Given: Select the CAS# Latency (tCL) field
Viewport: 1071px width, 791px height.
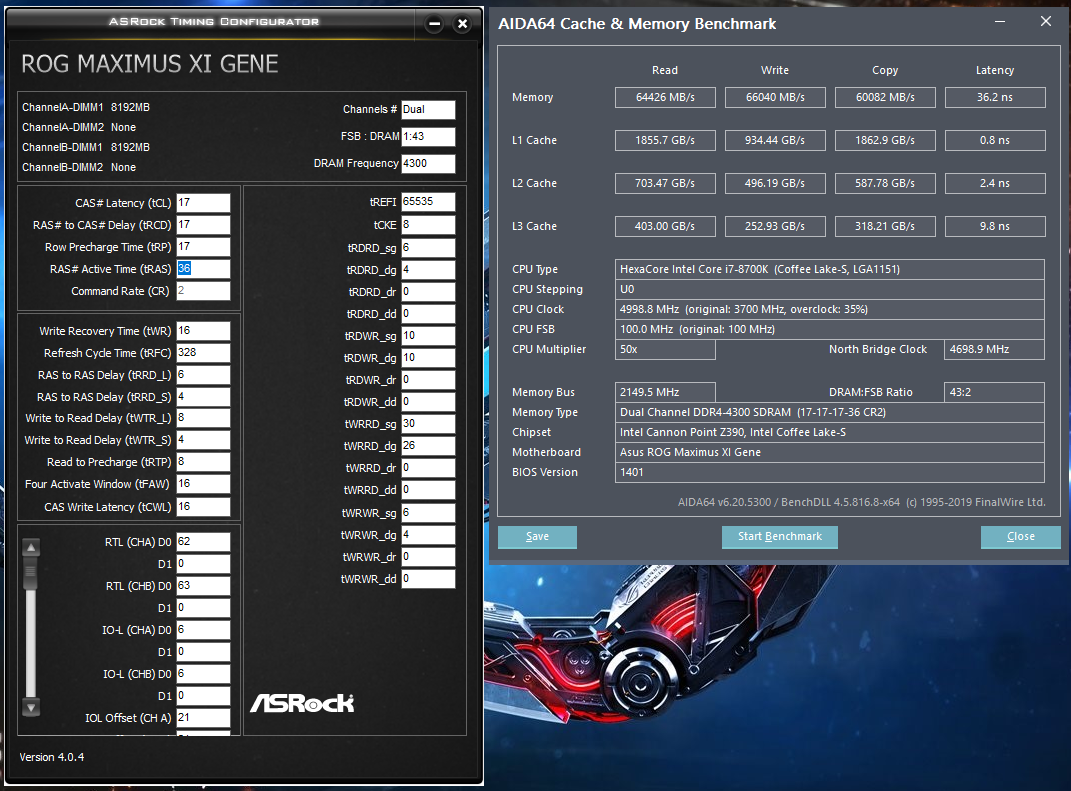Looking at the screenshot, I should tap(203, 203).
